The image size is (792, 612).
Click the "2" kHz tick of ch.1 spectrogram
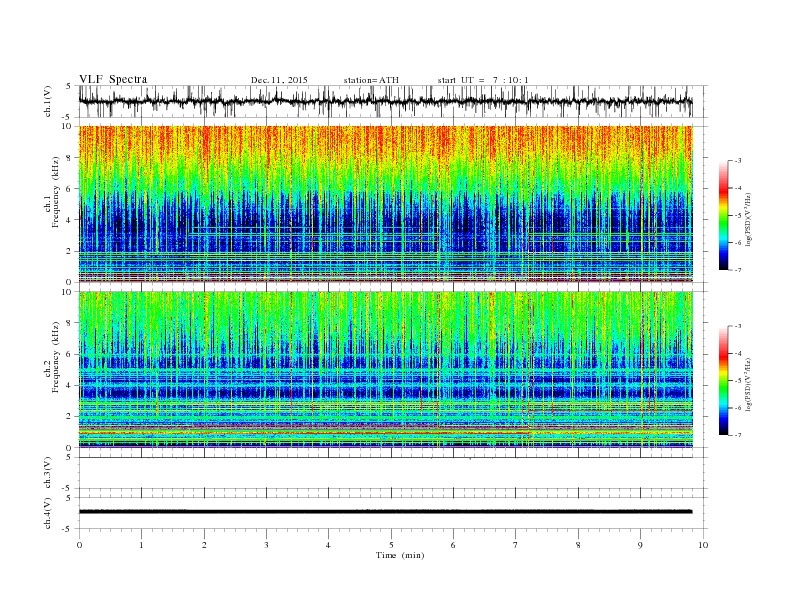(70, 251)
